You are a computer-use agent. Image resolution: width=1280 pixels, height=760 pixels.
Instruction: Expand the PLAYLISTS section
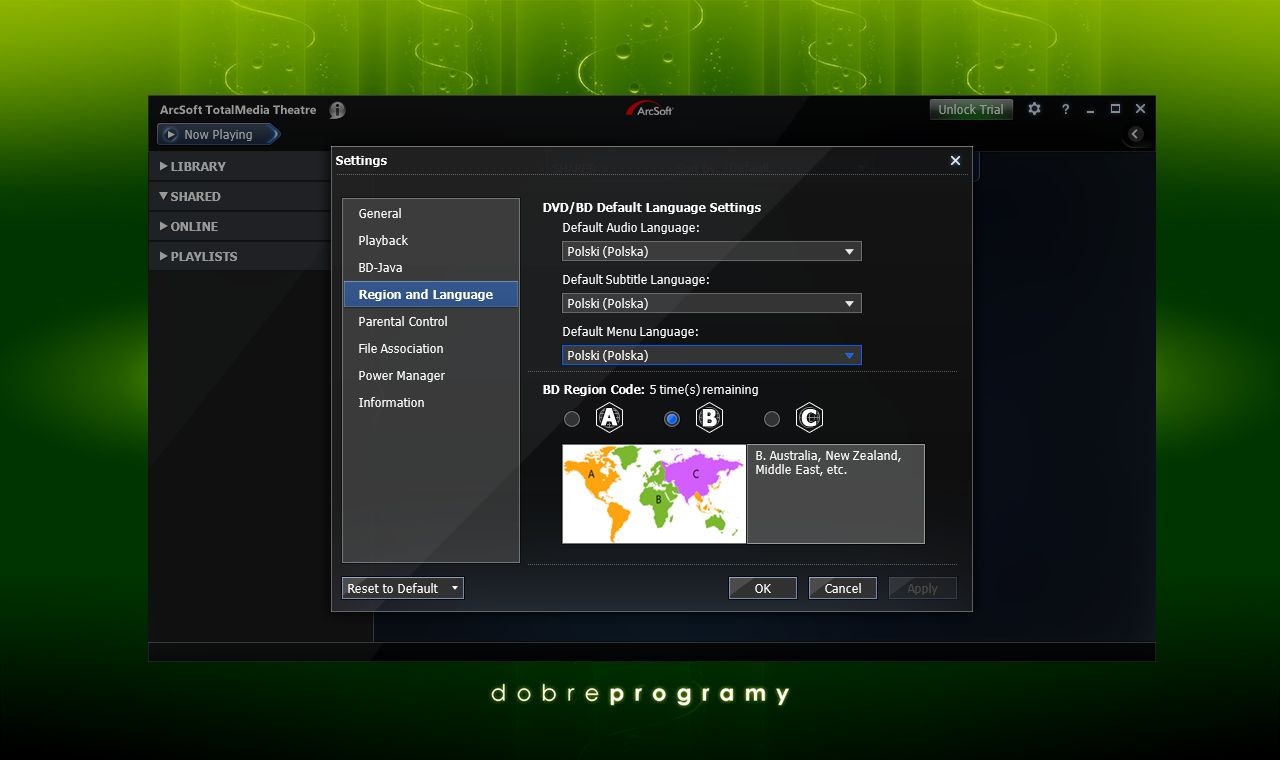tap(240, 256)
